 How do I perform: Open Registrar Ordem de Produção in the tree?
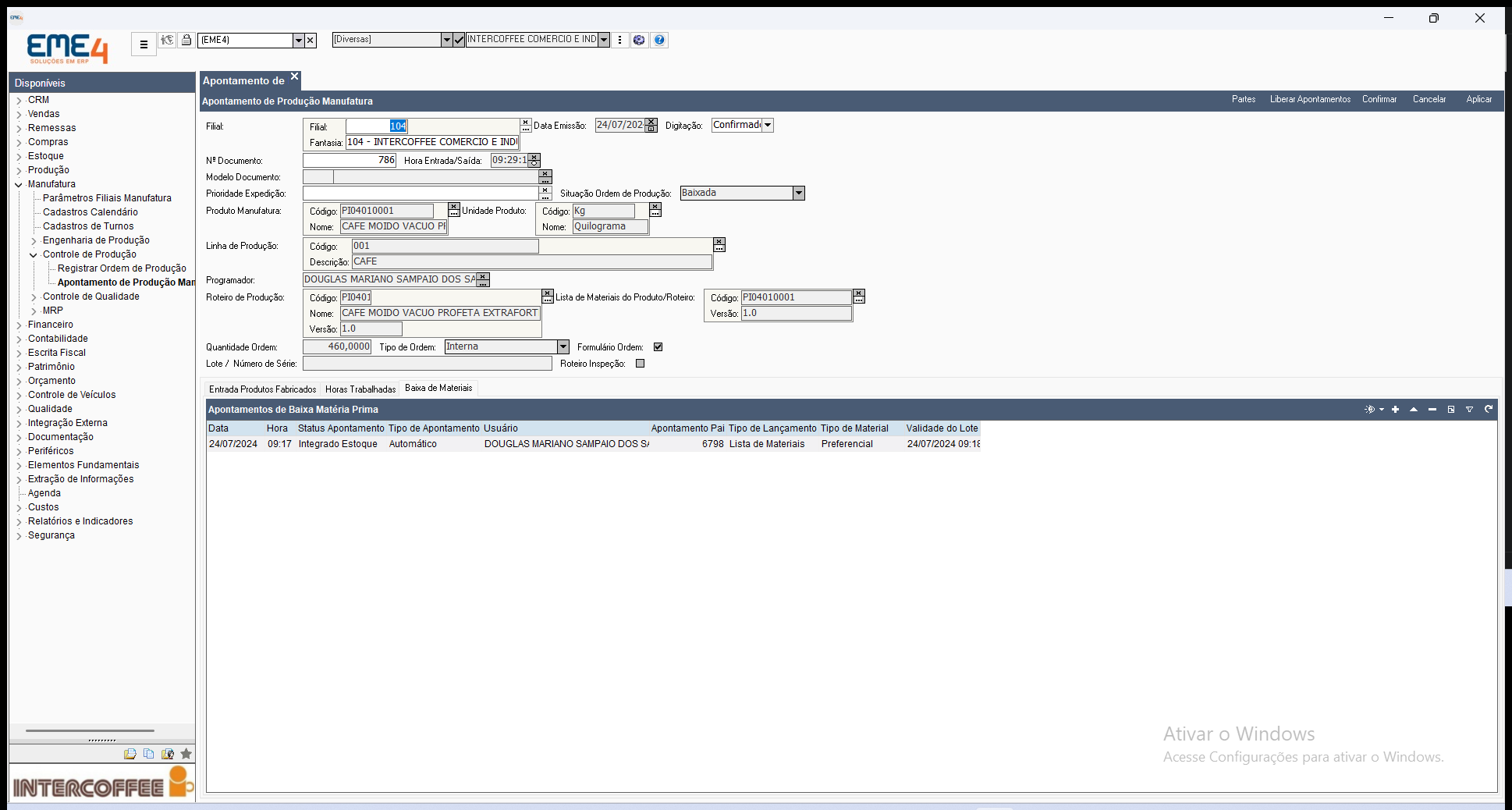click(x=122, y=268)
